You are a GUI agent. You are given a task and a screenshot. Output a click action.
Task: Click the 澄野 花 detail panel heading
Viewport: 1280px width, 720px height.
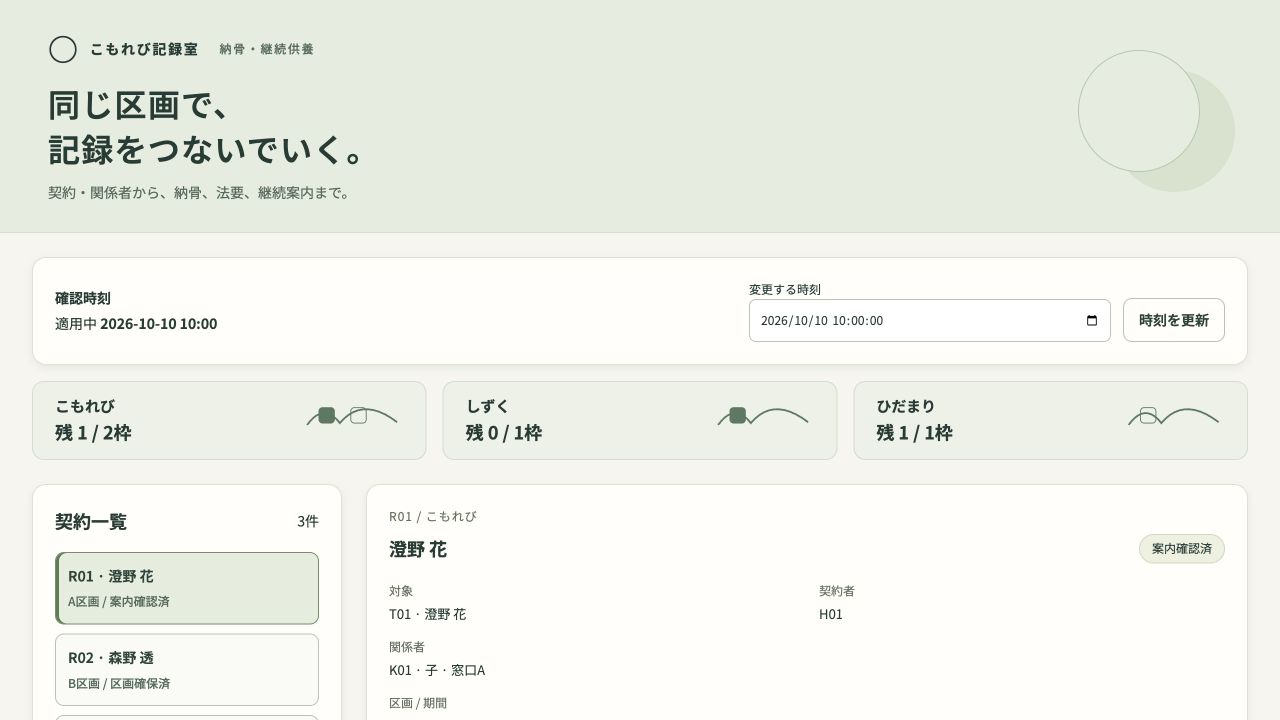(x=418, y=549)
